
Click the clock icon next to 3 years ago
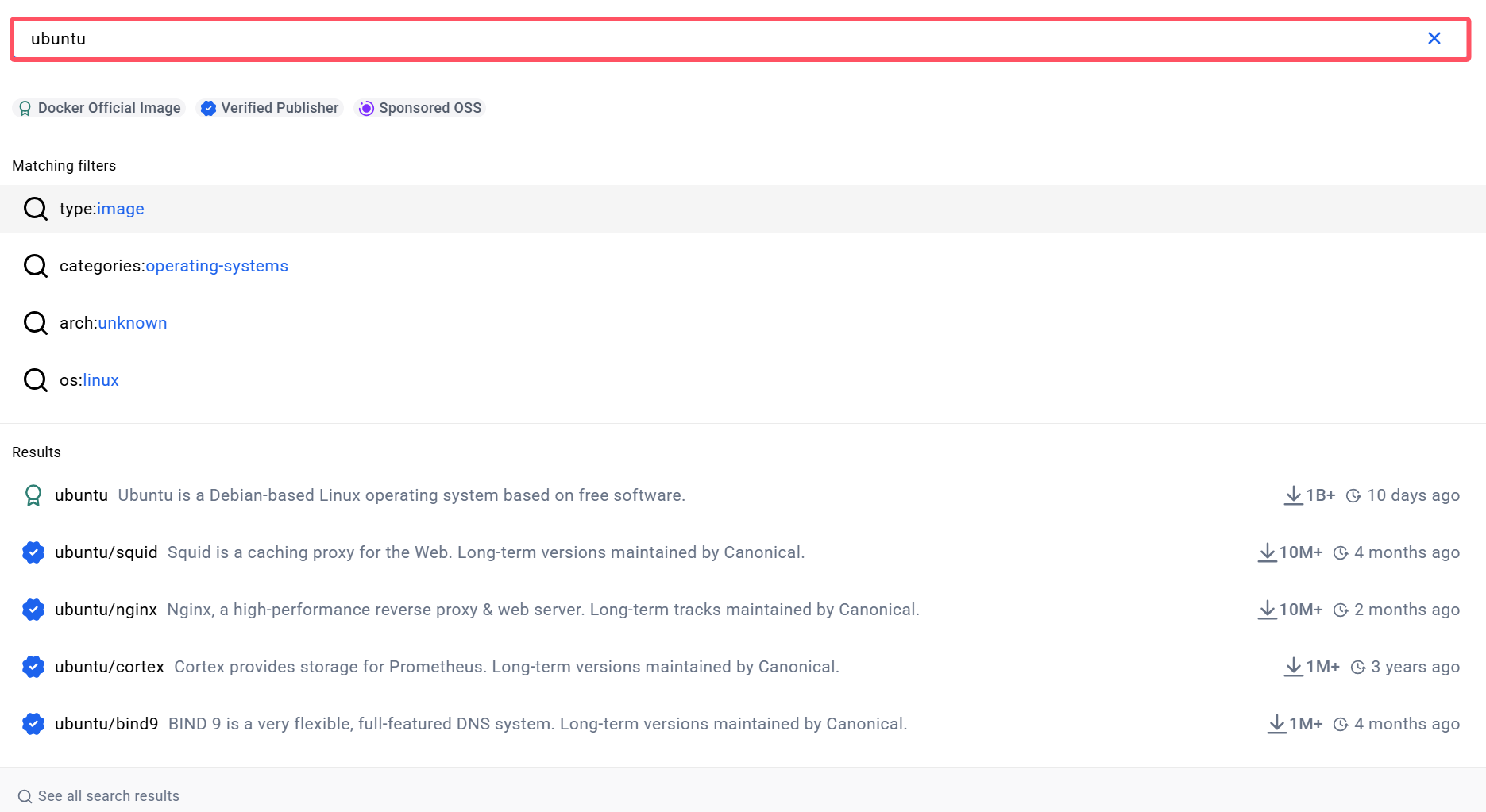(x=1358, y=668)
